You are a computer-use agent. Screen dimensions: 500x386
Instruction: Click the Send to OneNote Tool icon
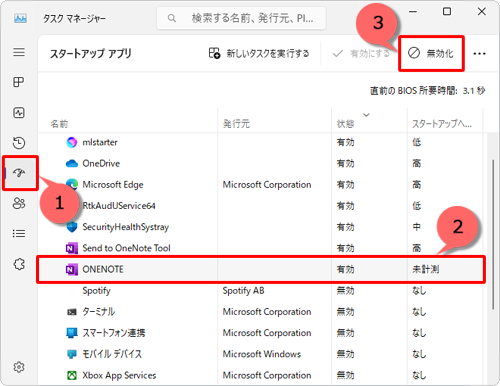pyautogui.click(x=72, y=248)
